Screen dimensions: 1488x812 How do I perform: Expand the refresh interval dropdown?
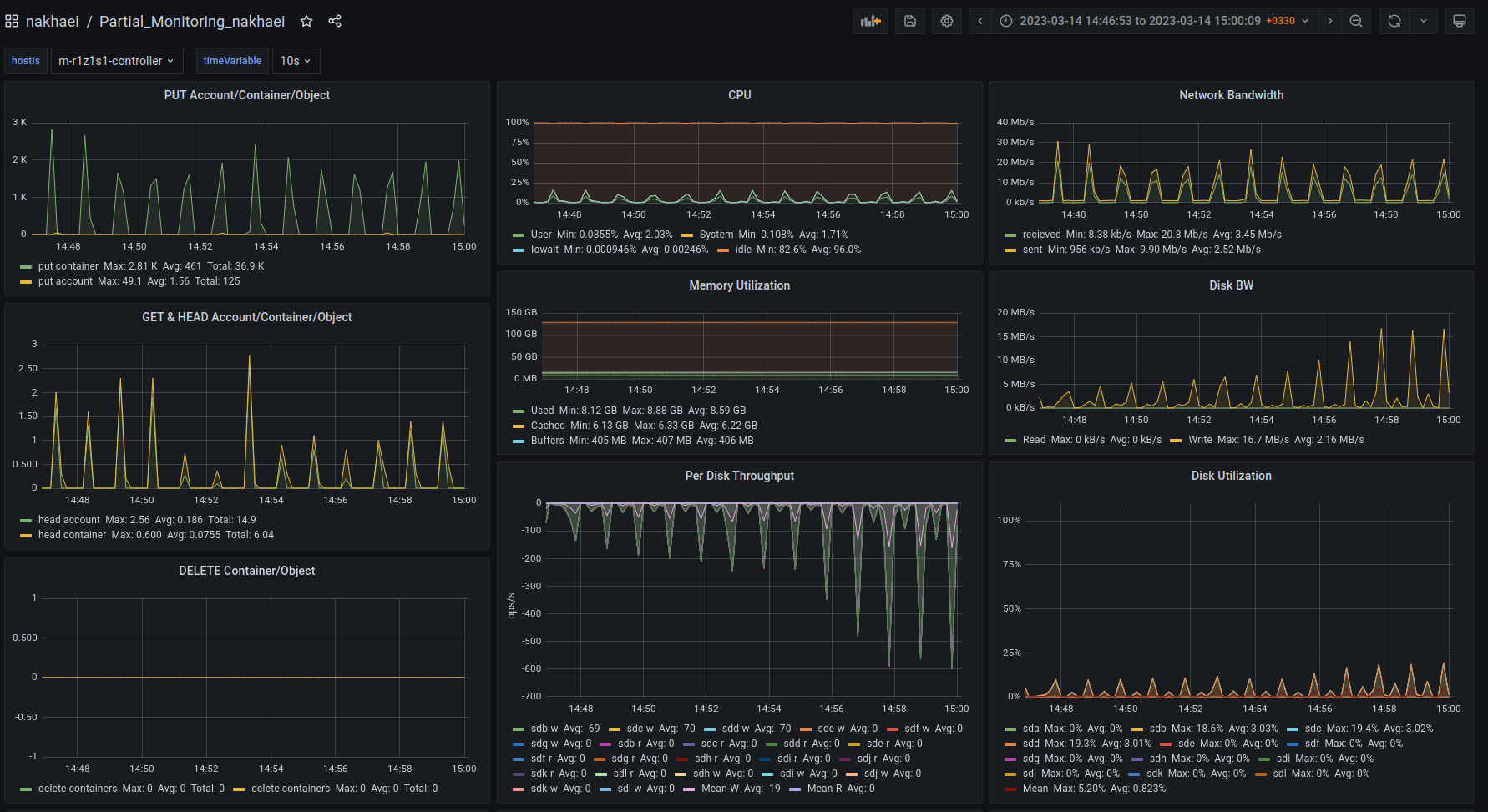tap(1424, 21)
